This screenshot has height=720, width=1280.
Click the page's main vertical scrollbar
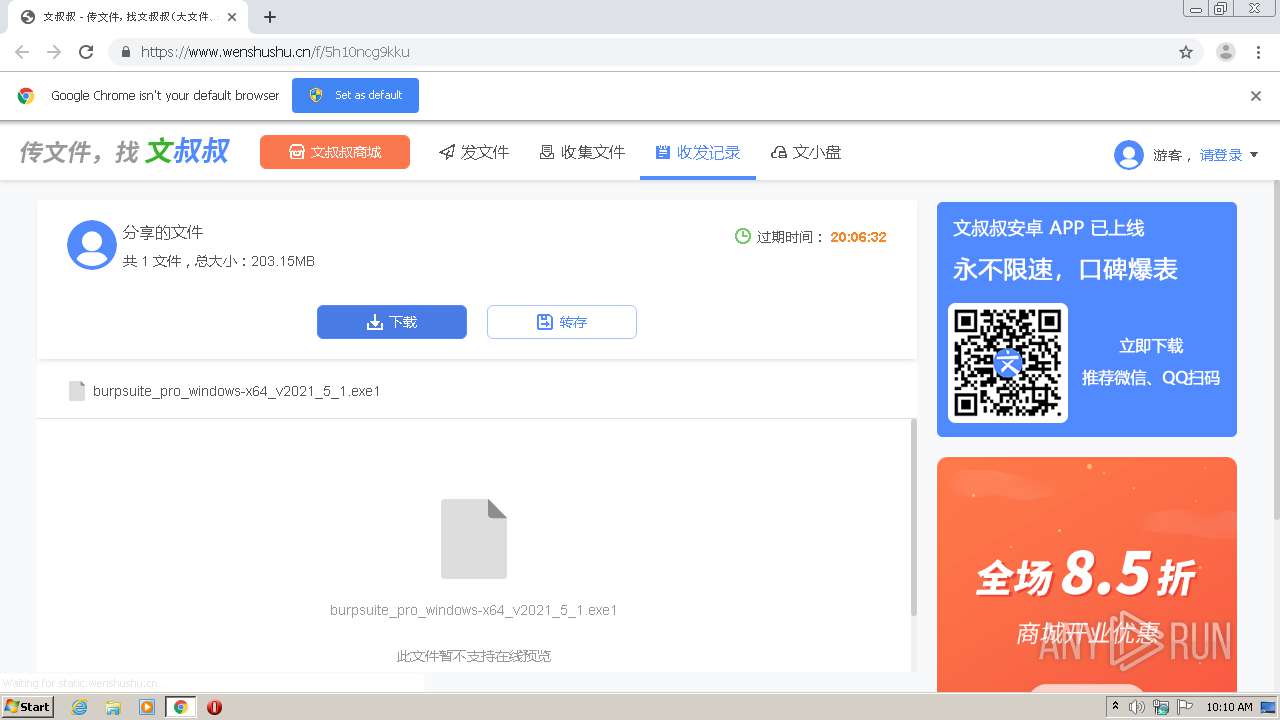[x=1275, y=348]
